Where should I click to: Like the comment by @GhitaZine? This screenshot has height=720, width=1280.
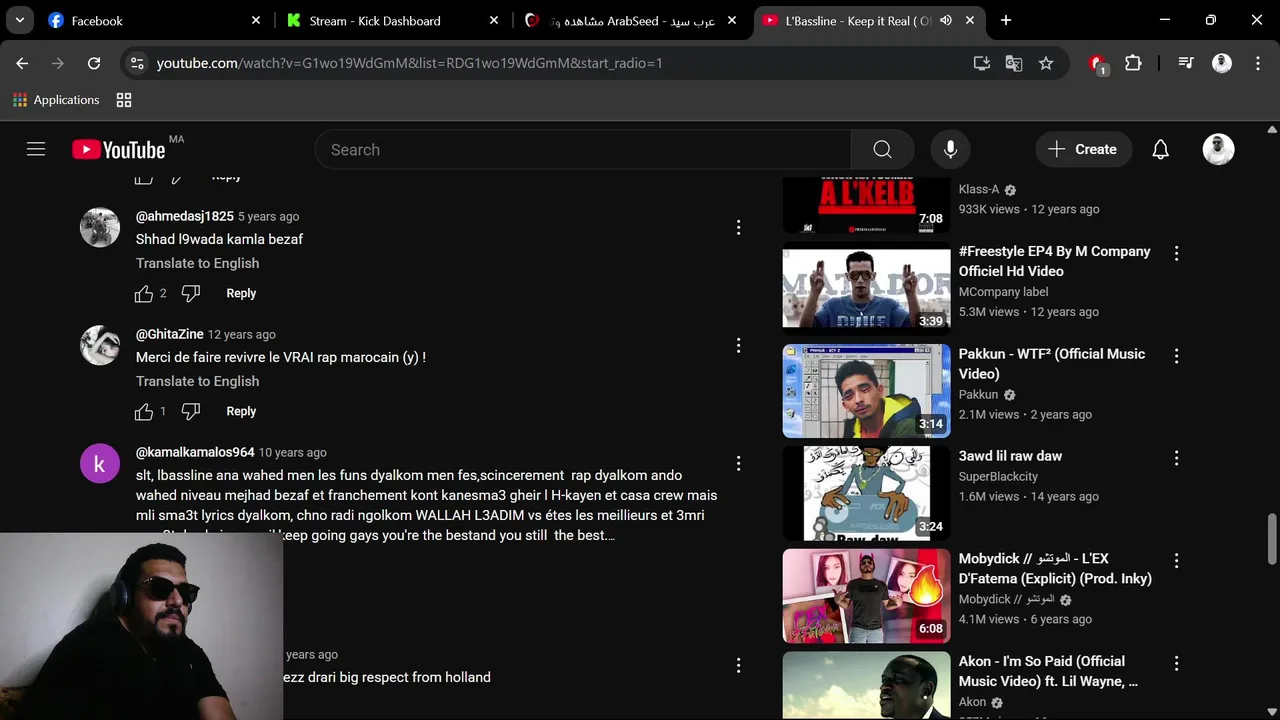pyautogui.click(x=144, y=411)
